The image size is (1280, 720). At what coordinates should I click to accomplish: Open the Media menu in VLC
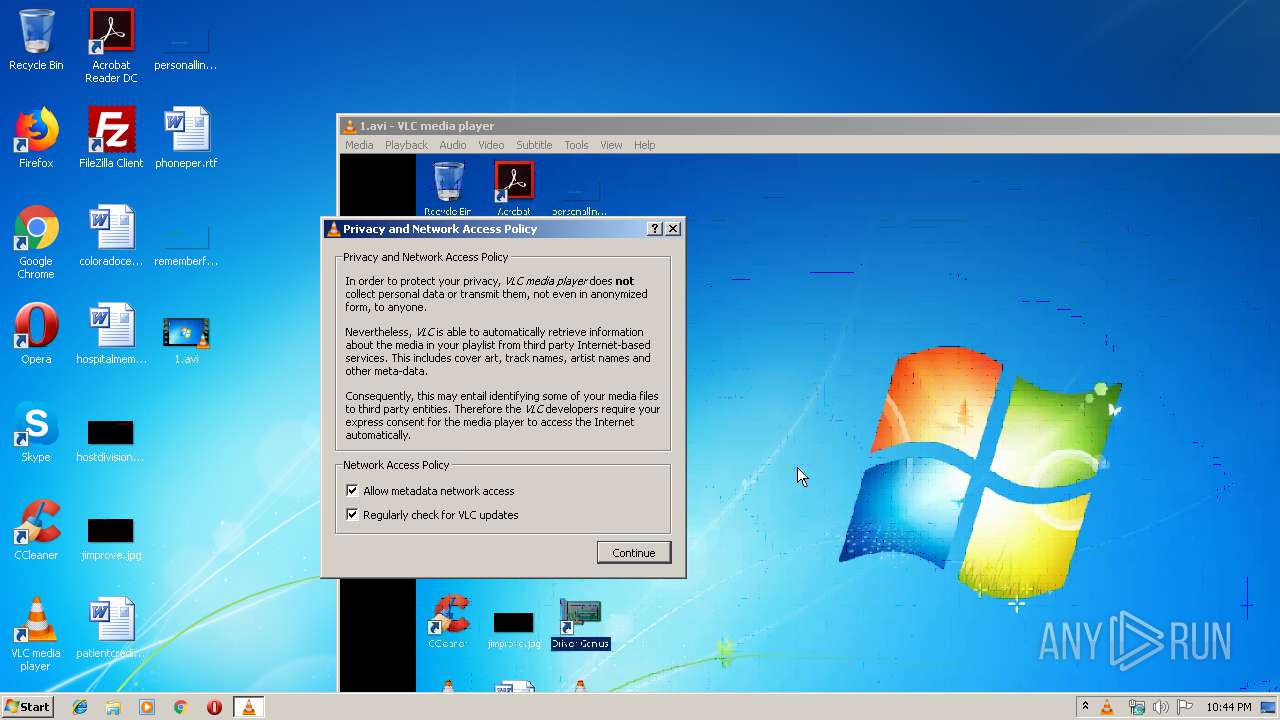coord(359,145)
